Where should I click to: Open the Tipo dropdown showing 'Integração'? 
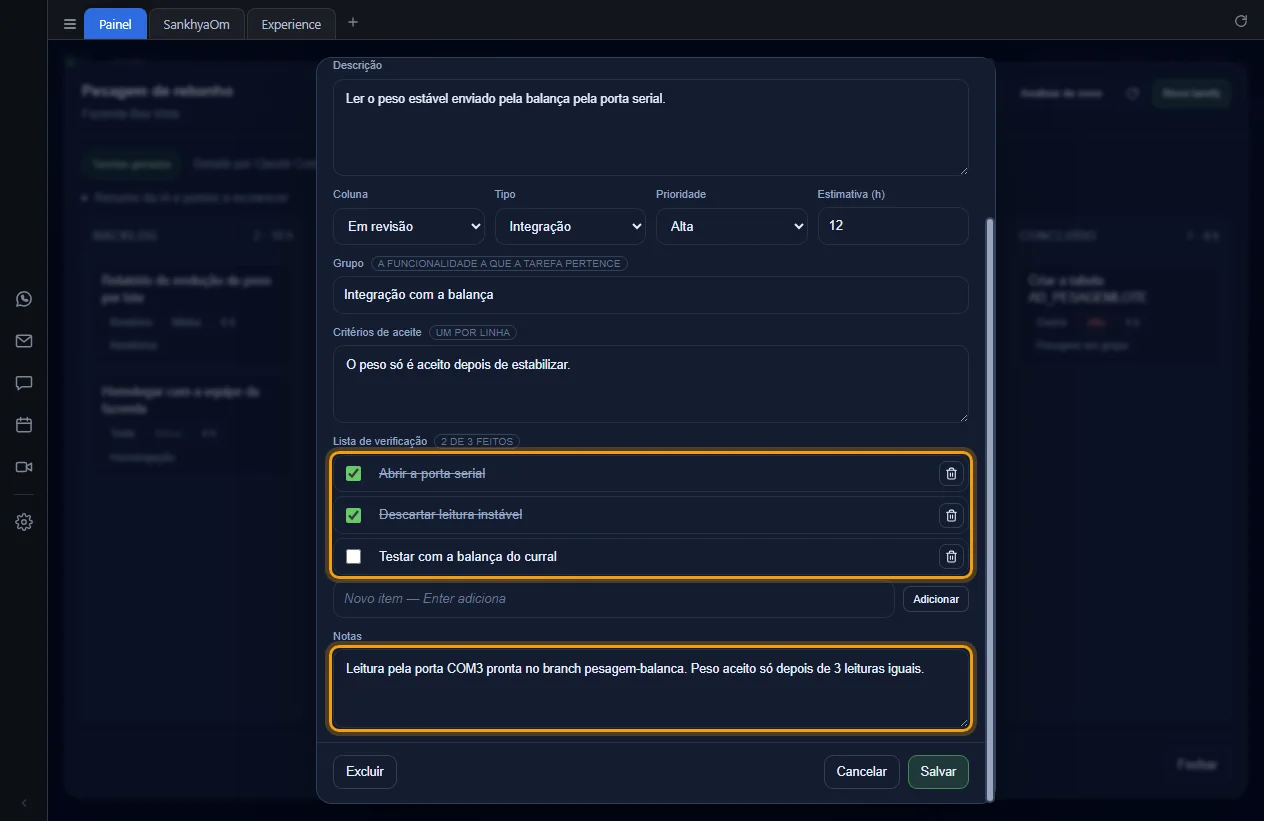570,226
